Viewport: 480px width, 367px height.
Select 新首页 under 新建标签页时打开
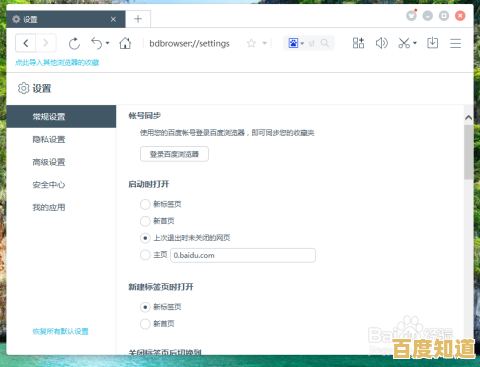point(145,323)
